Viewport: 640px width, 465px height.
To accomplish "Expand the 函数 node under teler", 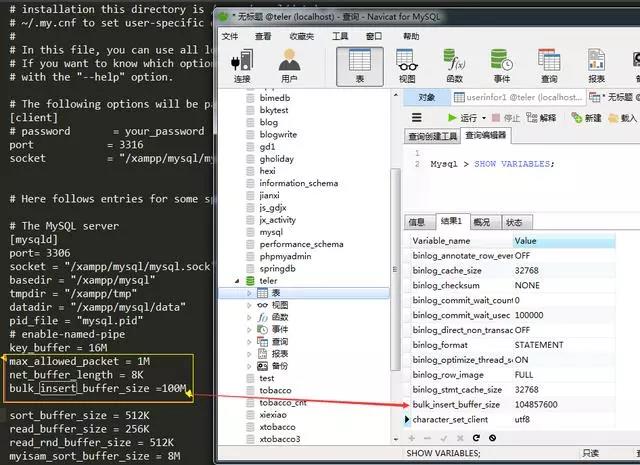I will click(249, 317).
